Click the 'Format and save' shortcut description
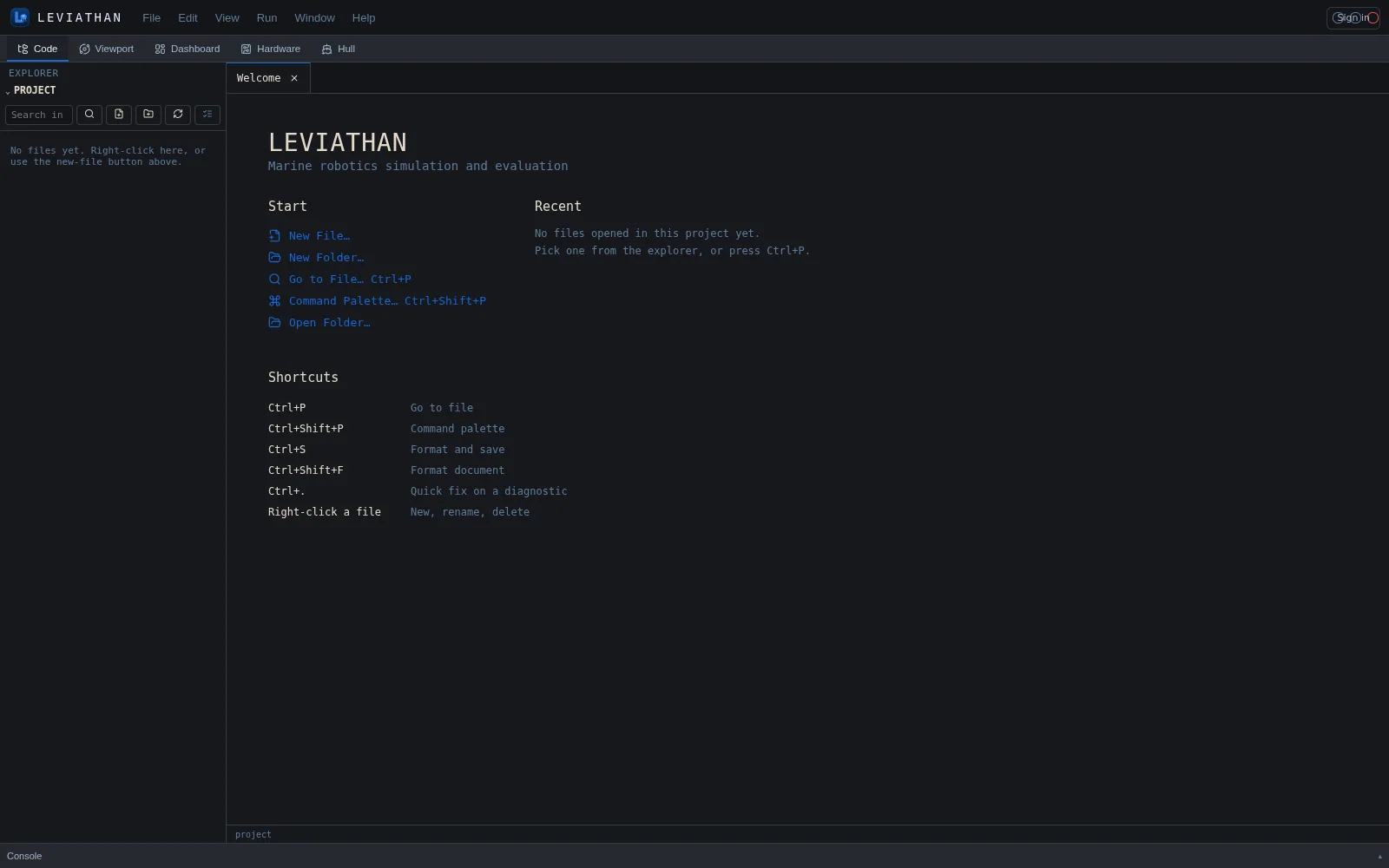Viewport: 1389px width, 868px height. pyautogui.click(x=458, y=450)
